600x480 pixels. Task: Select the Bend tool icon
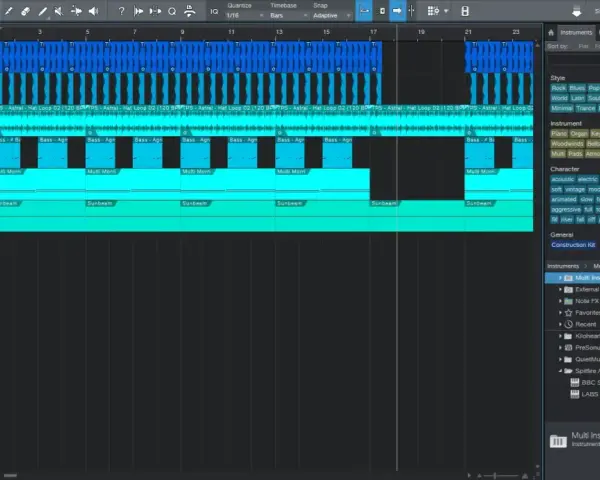(x=76, y=11)
